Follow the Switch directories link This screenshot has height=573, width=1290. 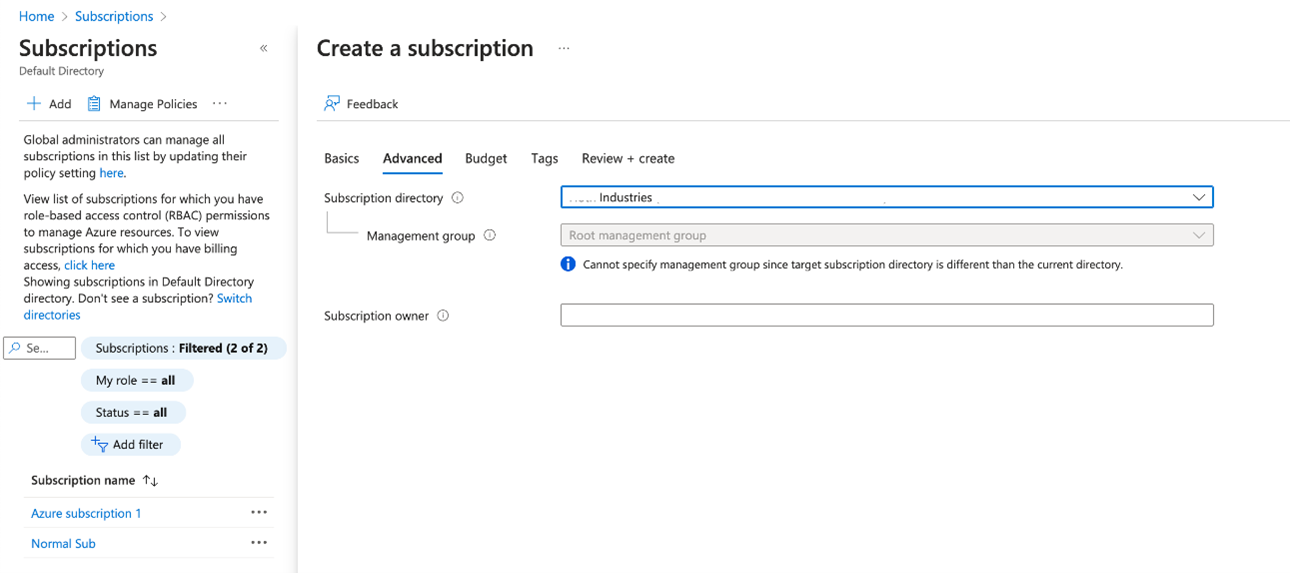coord(234,299)
